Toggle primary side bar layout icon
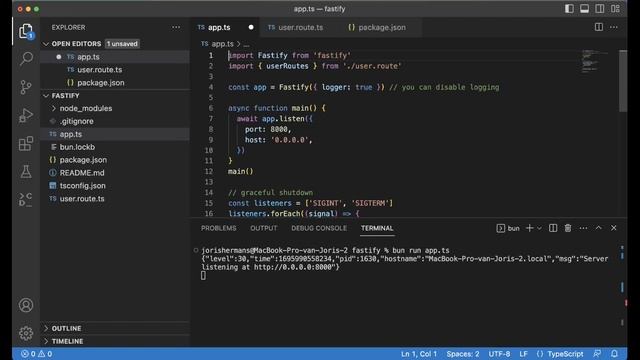 569,9
